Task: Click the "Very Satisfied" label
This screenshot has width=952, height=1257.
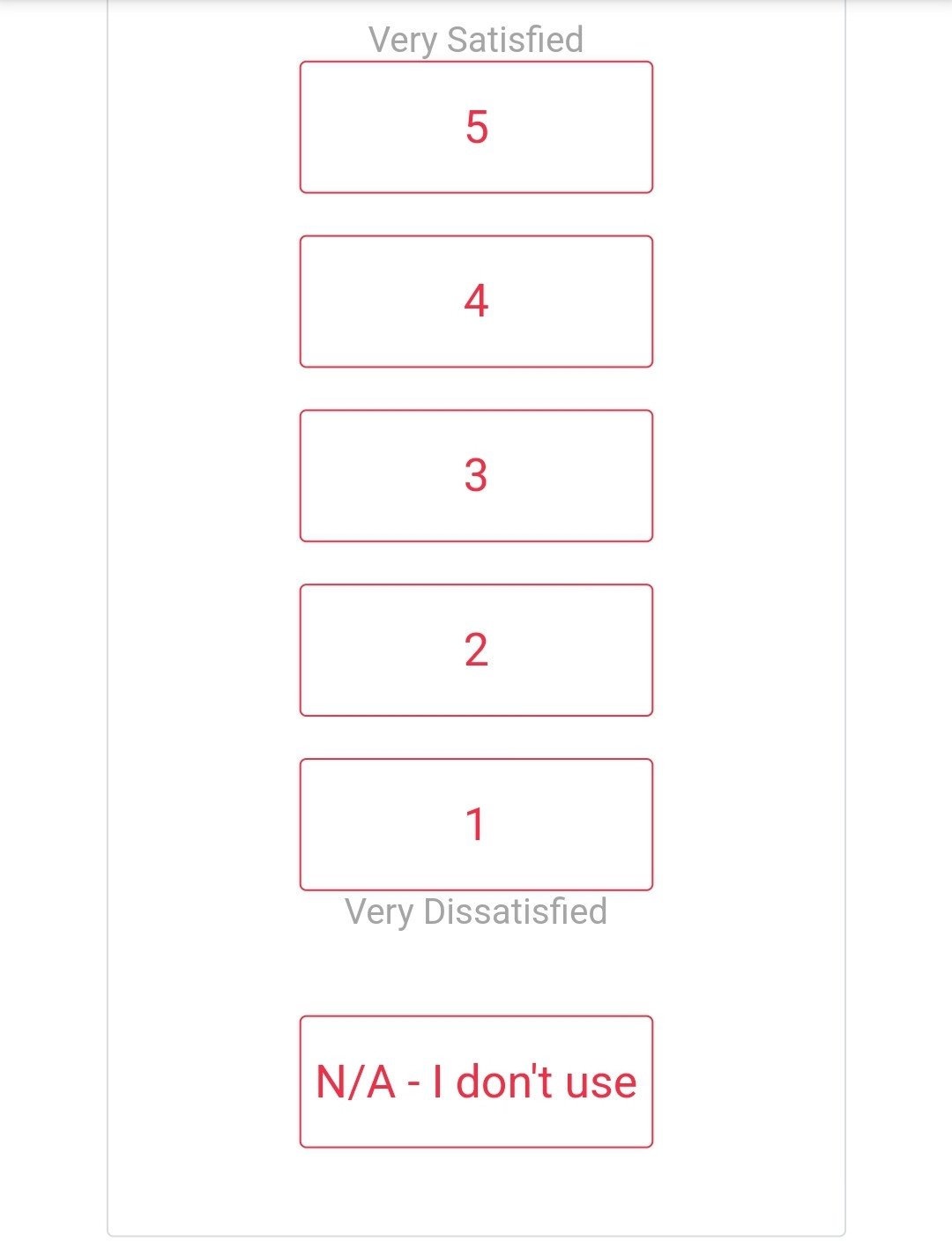Action: pyautogui.click(x=476, y=40)
